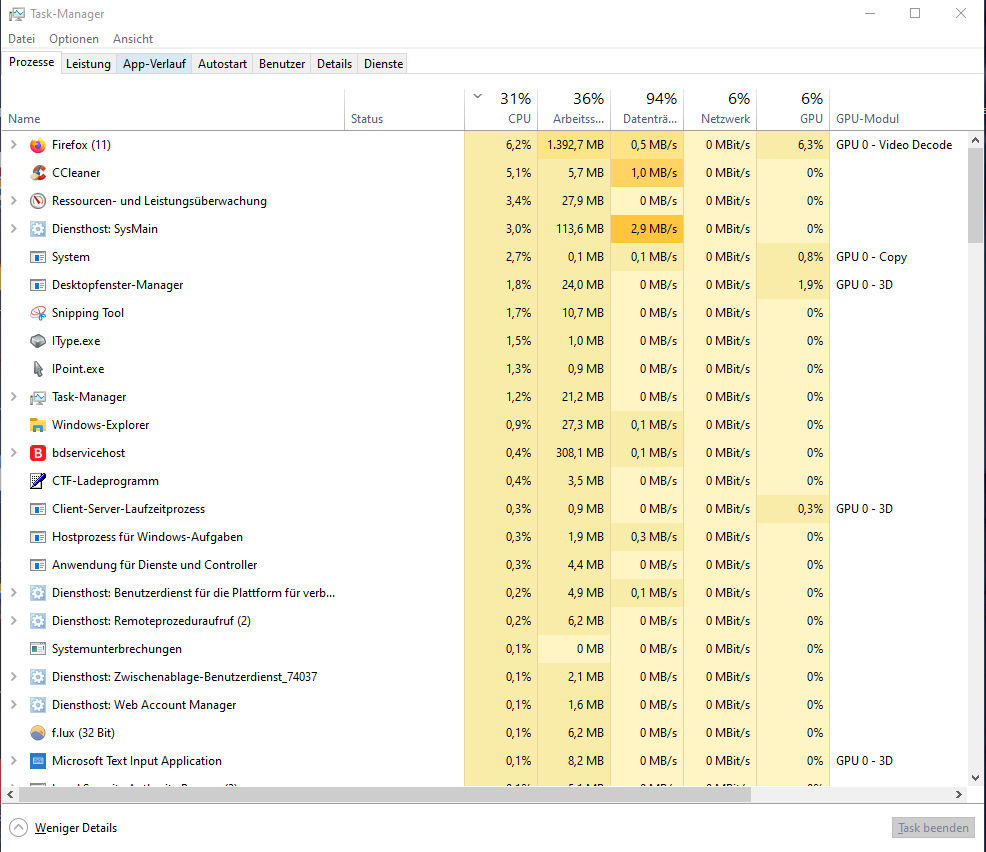Click the f.lux (32 Bit) icon

coord(38,733)
